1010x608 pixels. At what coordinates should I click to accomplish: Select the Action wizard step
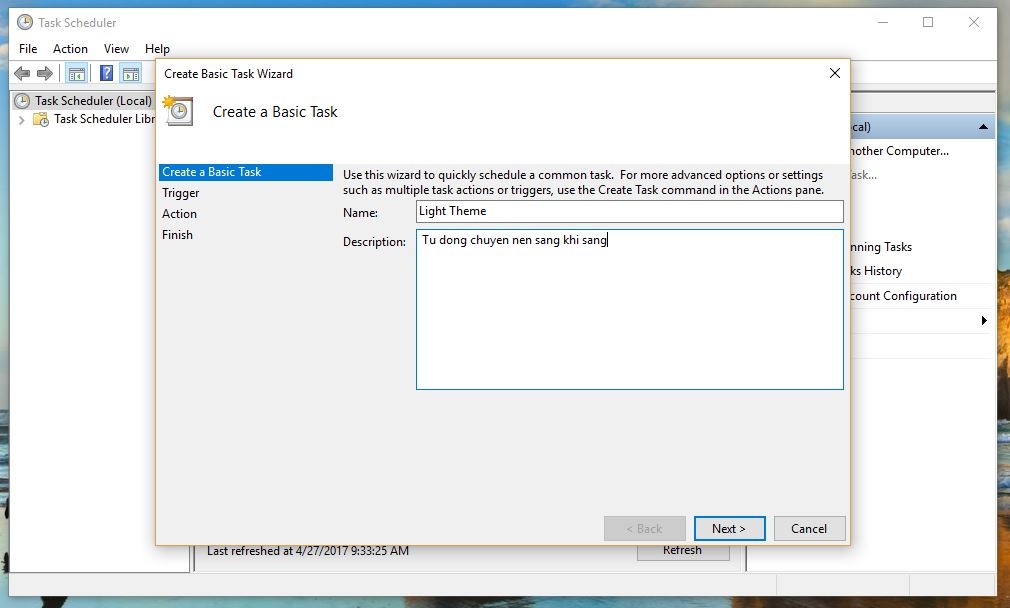(180, 214)
